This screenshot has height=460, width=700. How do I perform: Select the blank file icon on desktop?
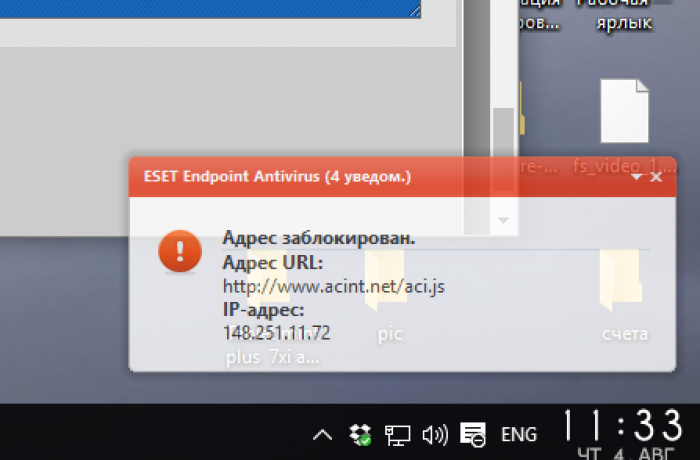click(x=625, y=111)
